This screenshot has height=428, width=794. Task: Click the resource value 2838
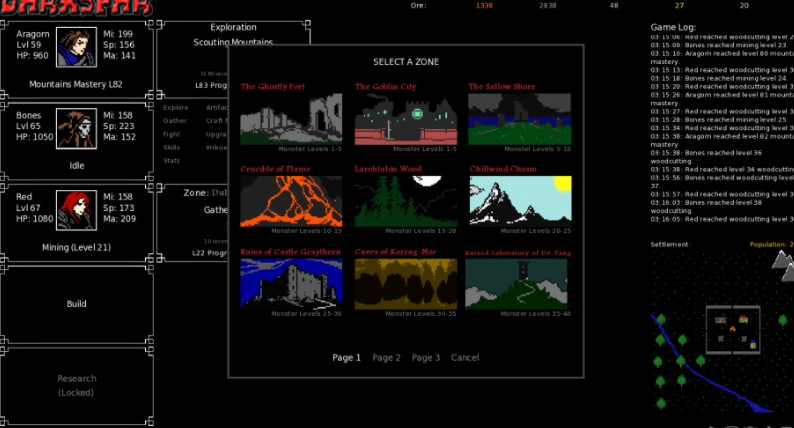pos(547,6)
